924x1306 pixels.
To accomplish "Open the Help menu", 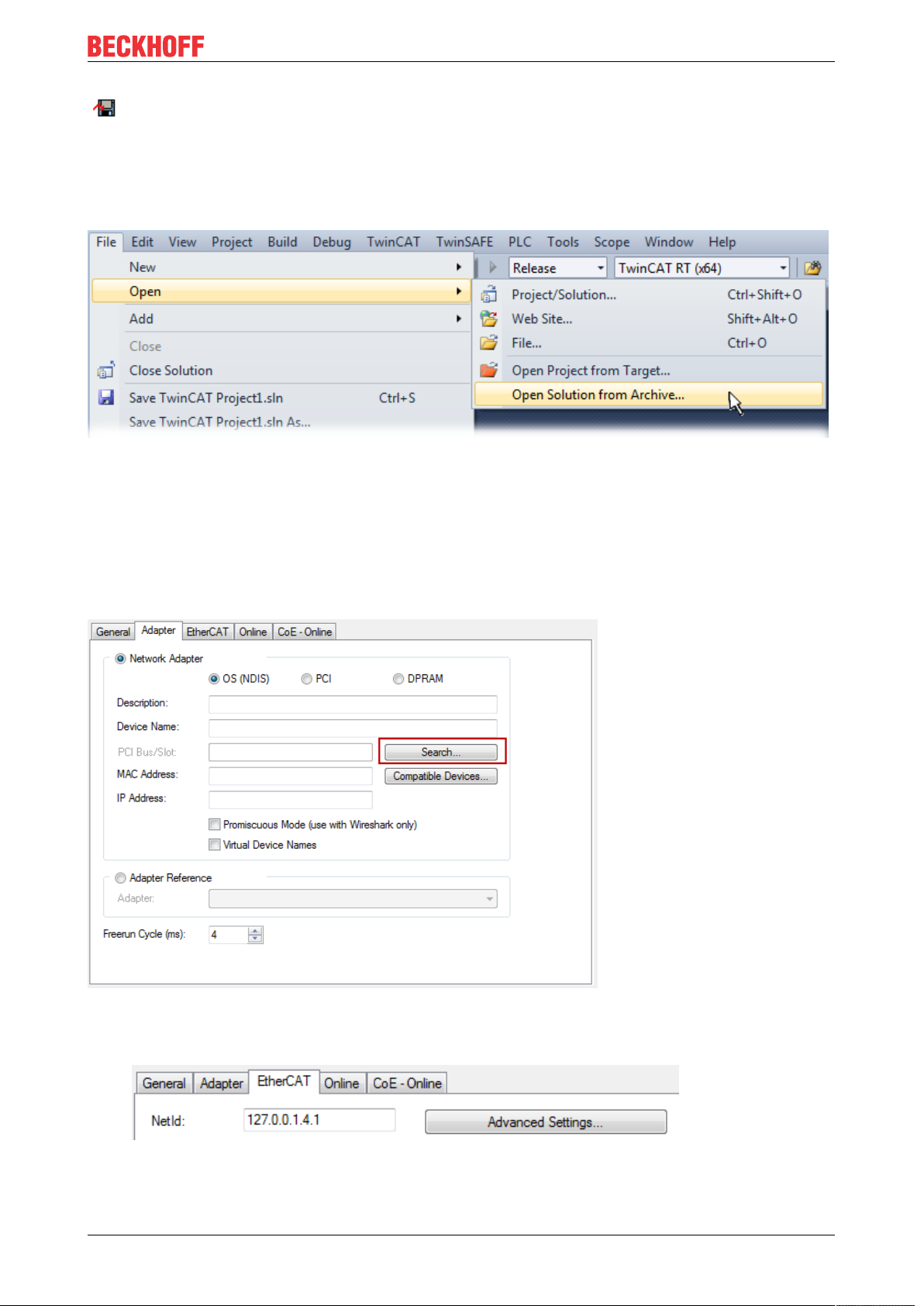I will click(x=722, y=242).
